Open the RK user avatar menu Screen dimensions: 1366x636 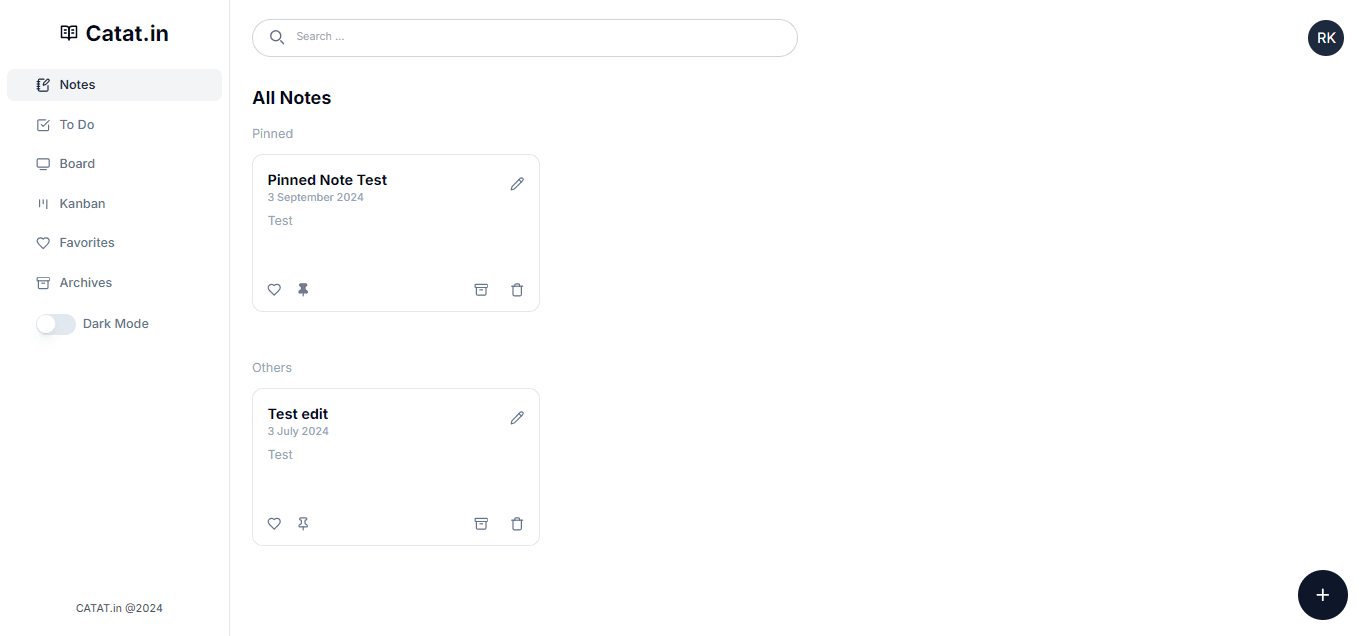click(1326, 38)
